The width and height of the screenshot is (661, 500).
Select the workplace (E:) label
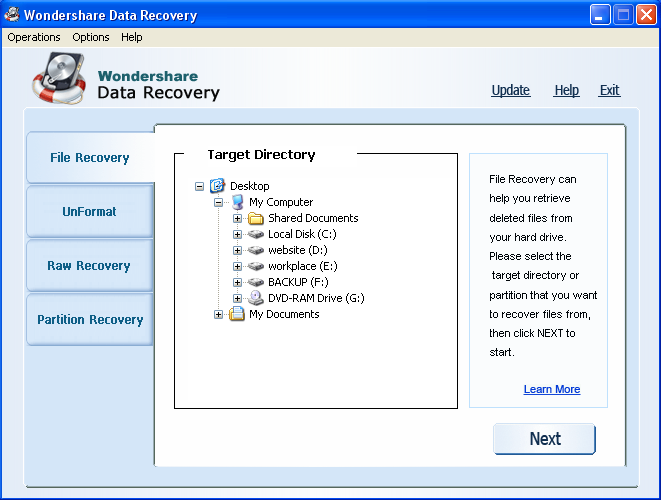click(303, 266)
